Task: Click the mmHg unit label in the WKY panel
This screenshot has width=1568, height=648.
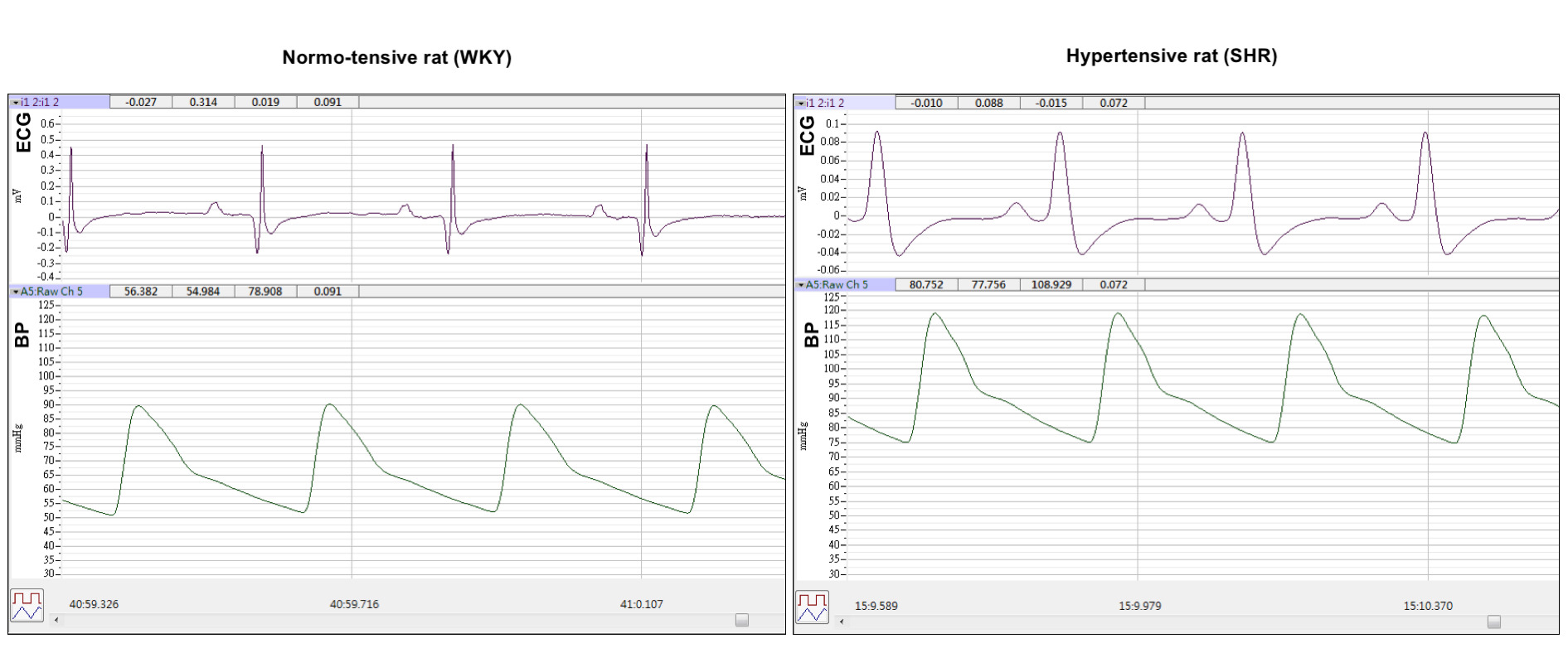Action: coord(17,438)
